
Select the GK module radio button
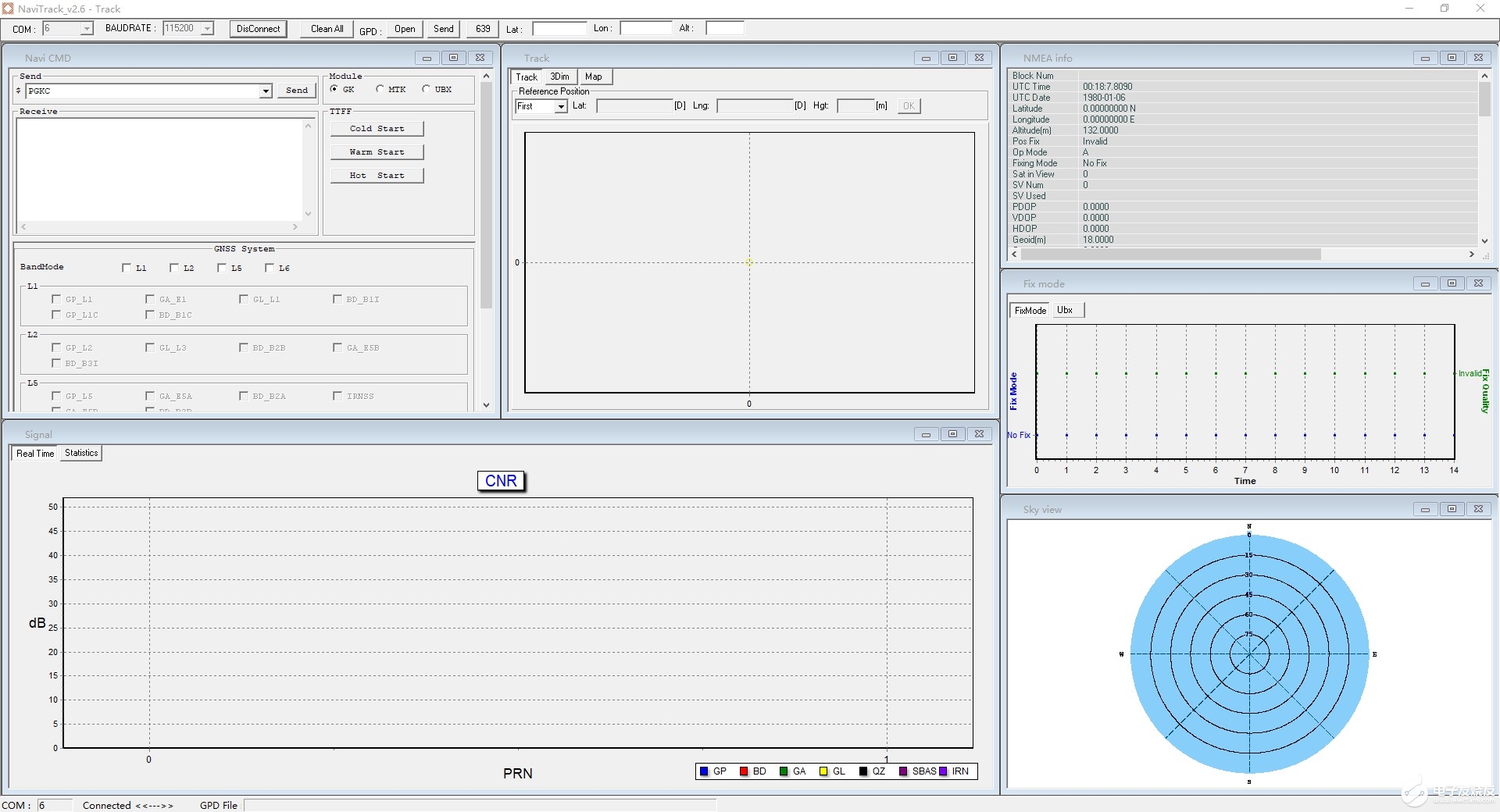[x=334, y=89]
